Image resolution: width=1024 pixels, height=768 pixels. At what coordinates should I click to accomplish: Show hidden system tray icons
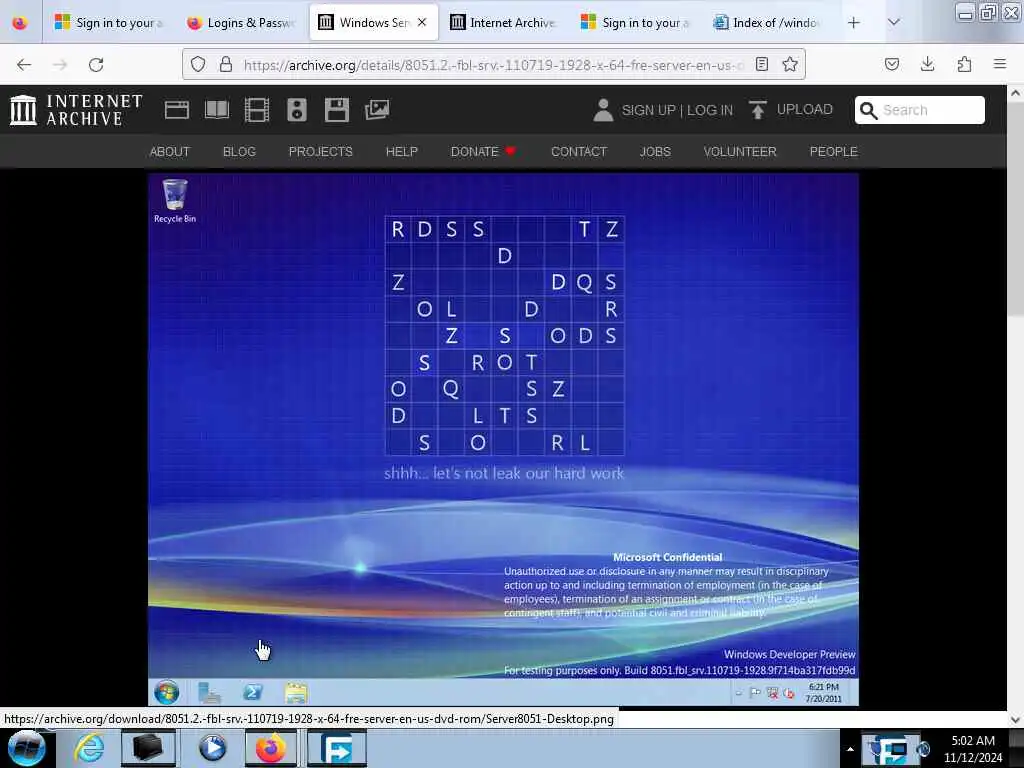[850, 749]
